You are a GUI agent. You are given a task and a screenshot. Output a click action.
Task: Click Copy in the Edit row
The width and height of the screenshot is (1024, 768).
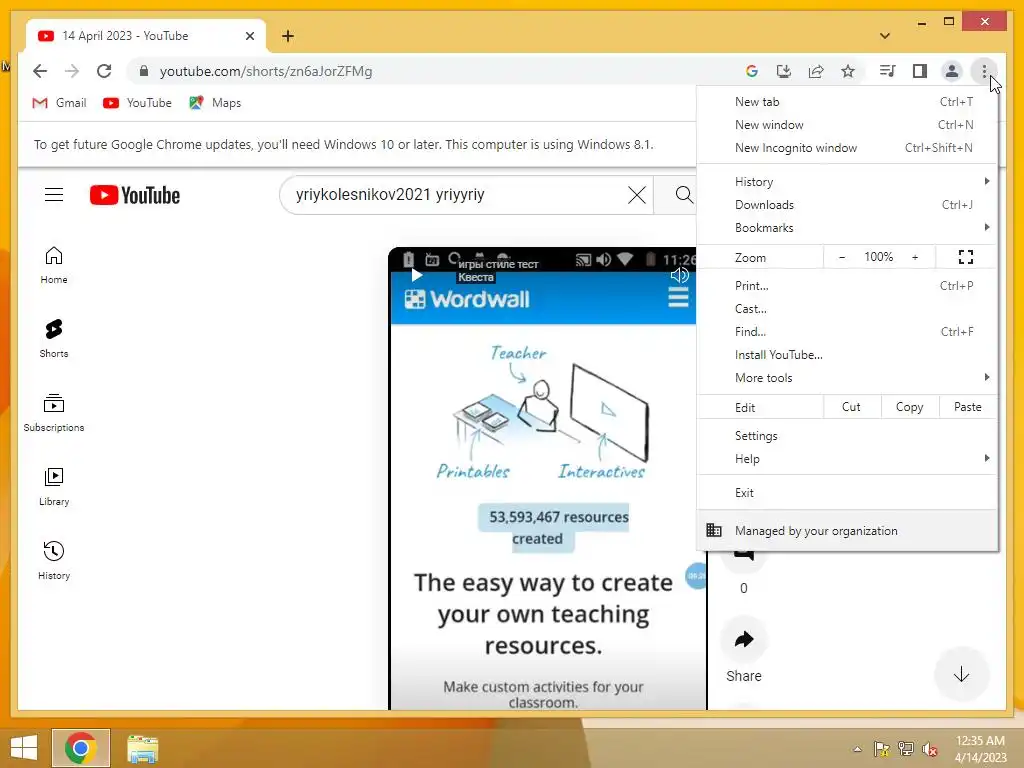click(x=910, y=407)
